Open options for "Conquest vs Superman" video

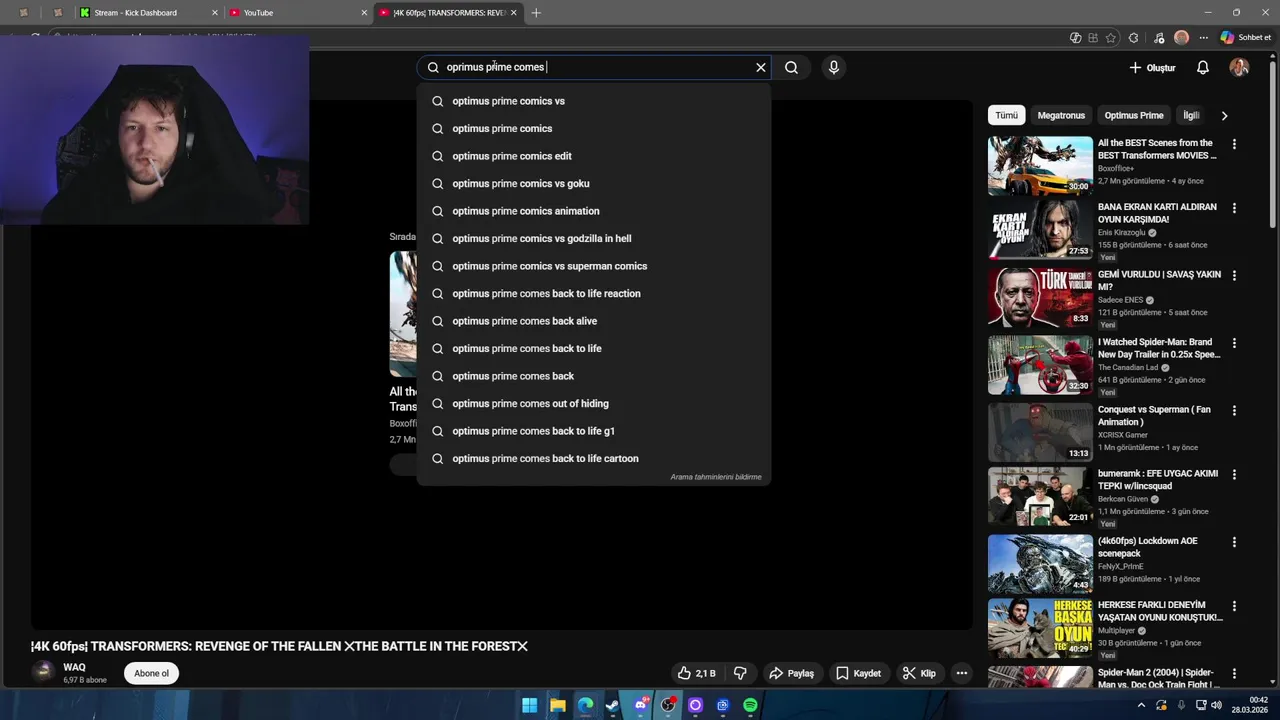pyautogui.click(x=1234, y=410)
